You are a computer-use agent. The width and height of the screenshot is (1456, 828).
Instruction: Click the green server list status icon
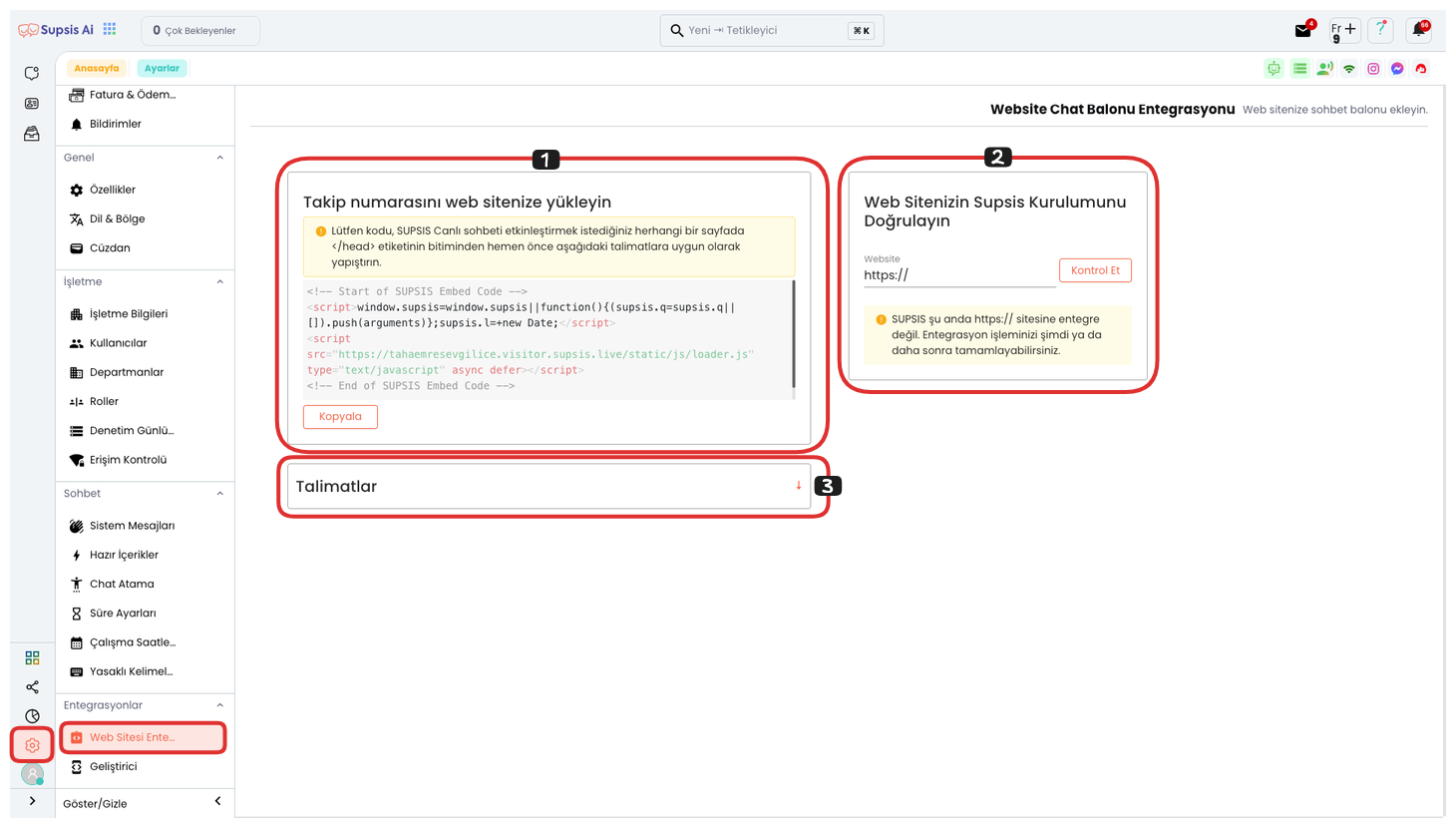[x=1299, y=69]
